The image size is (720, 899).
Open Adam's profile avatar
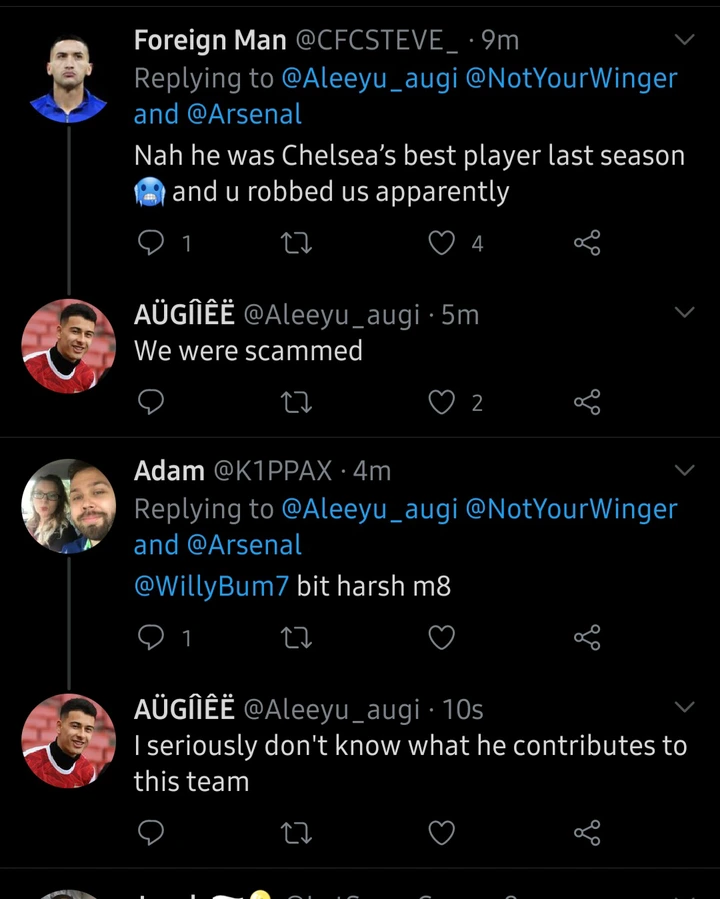[68, 506]
